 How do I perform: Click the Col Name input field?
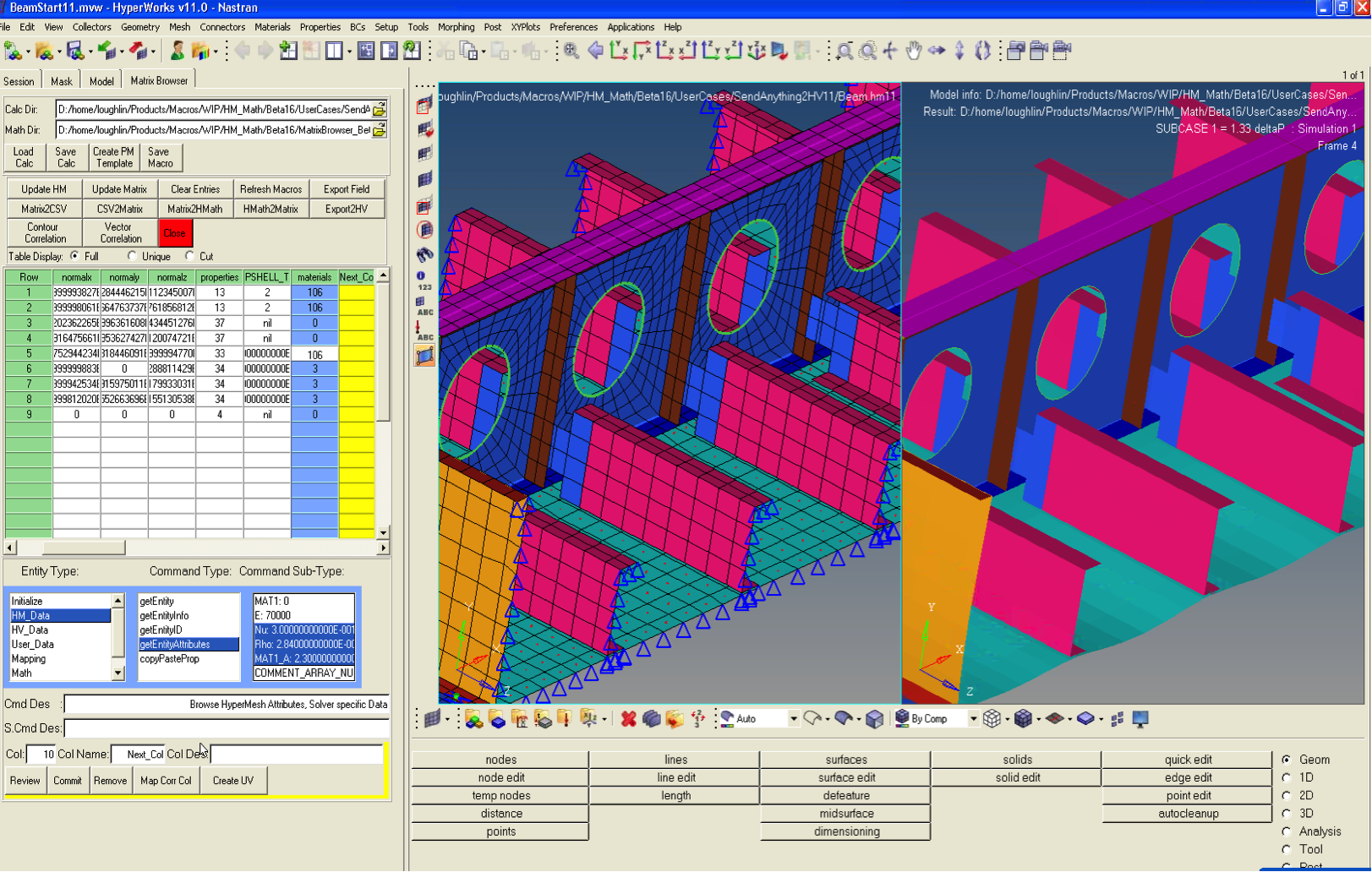(138, 755)
